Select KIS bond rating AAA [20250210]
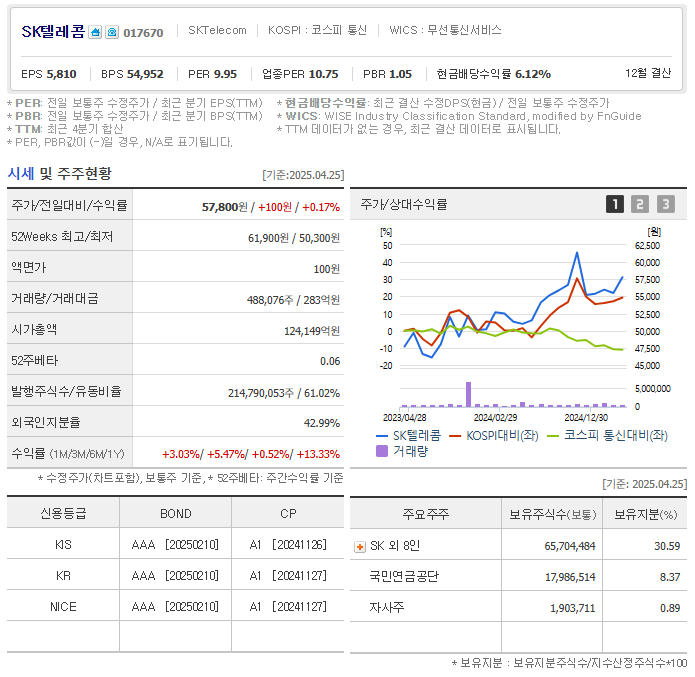 (x=176, y=545)
